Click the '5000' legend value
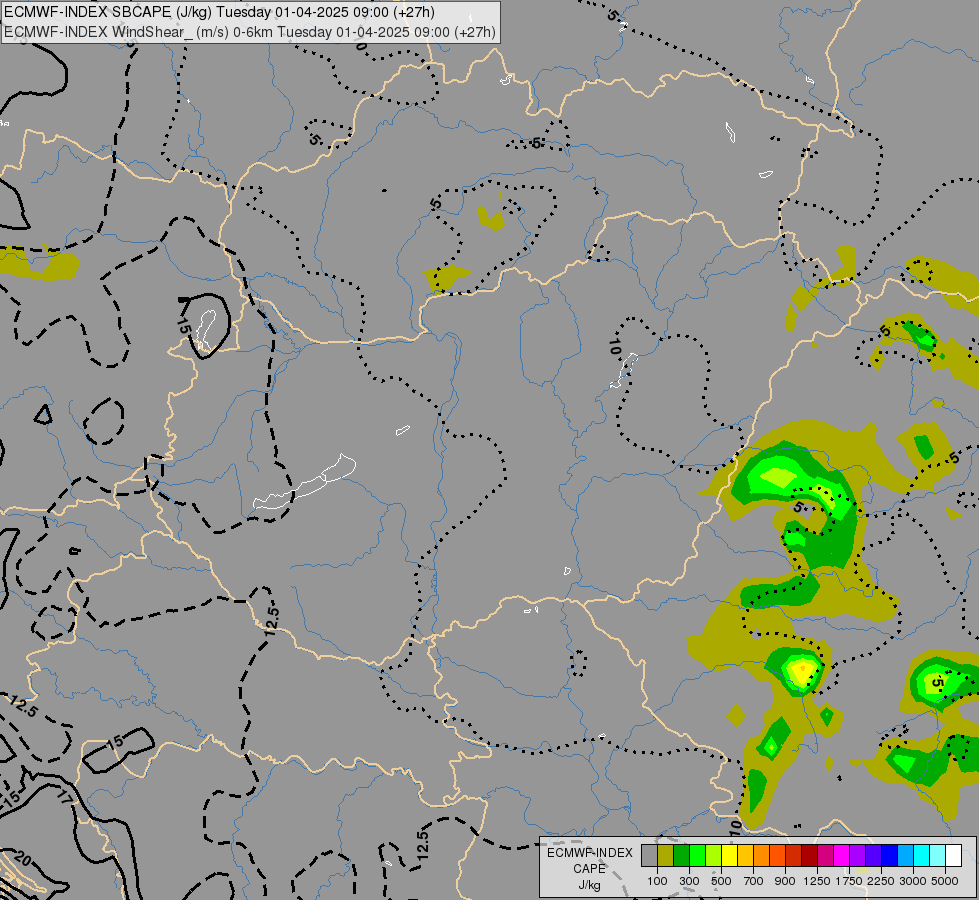 coord(945,881)
